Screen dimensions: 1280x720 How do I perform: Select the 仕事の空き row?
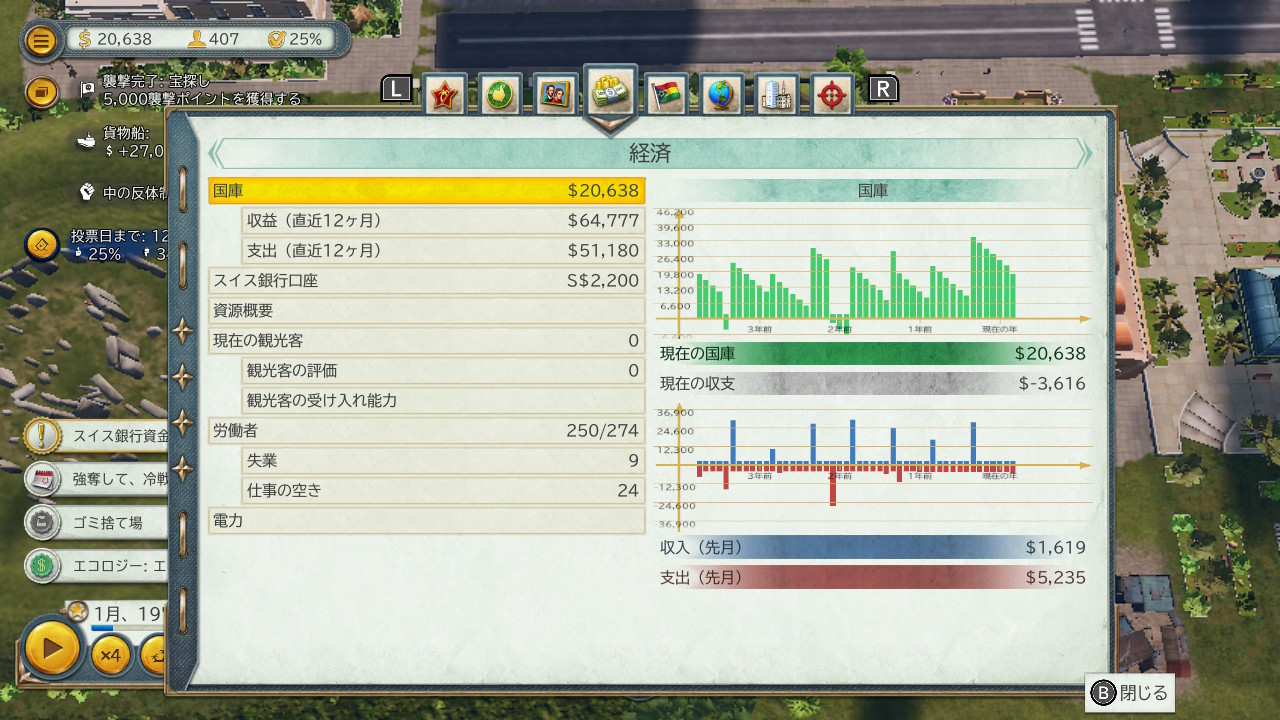(443, 490)
